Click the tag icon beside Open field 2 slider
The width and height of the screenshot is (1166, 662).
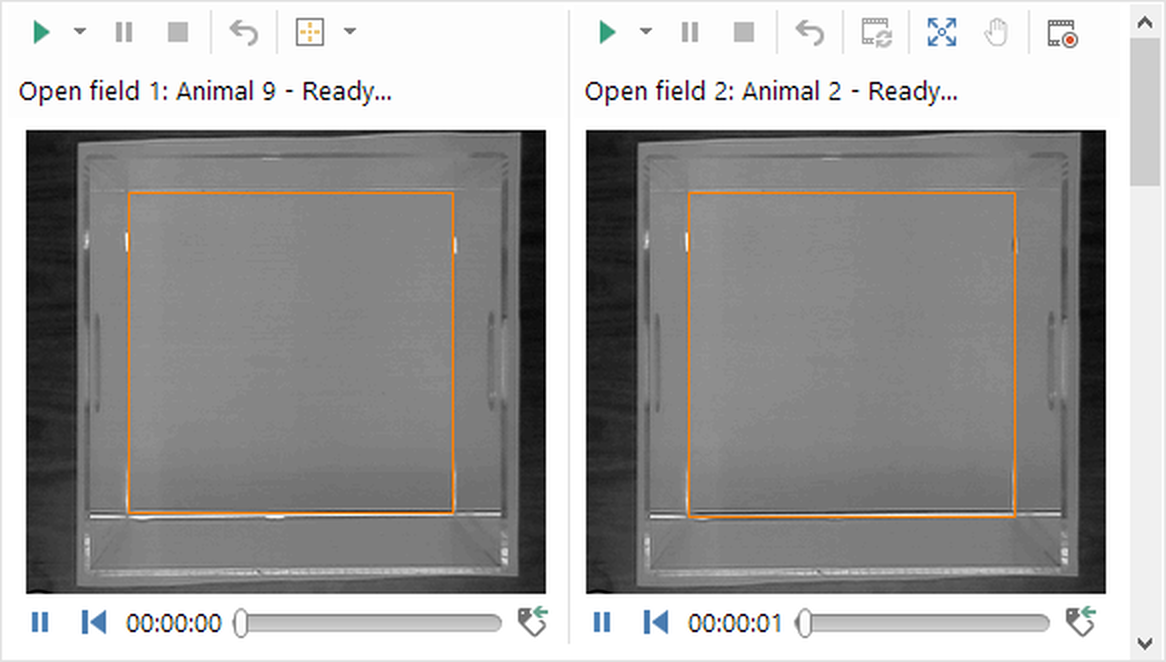pyautogui.click(x=1080, y=622)
